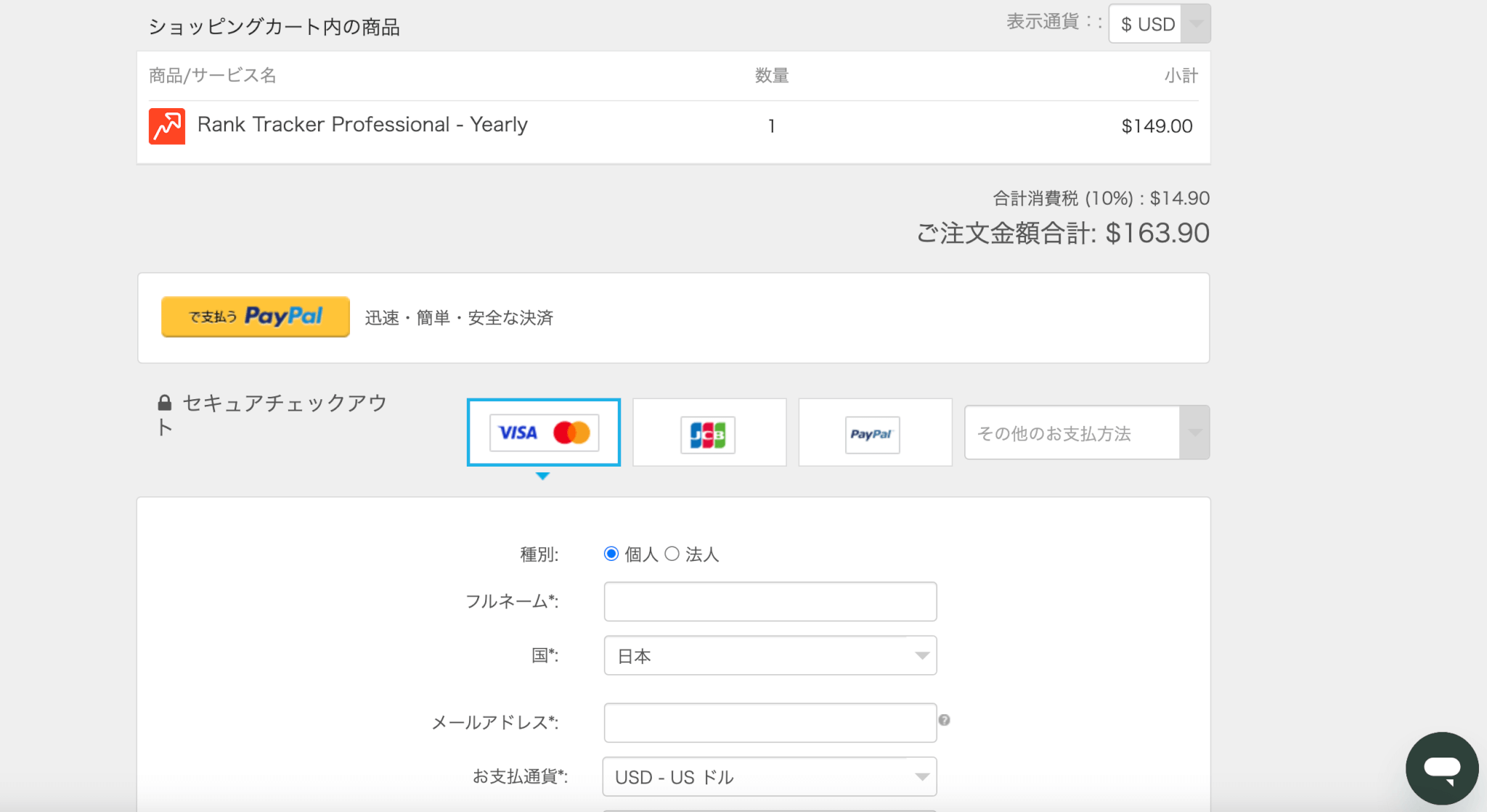
Task: Select JCB card payment method
Action: (709, 432)
